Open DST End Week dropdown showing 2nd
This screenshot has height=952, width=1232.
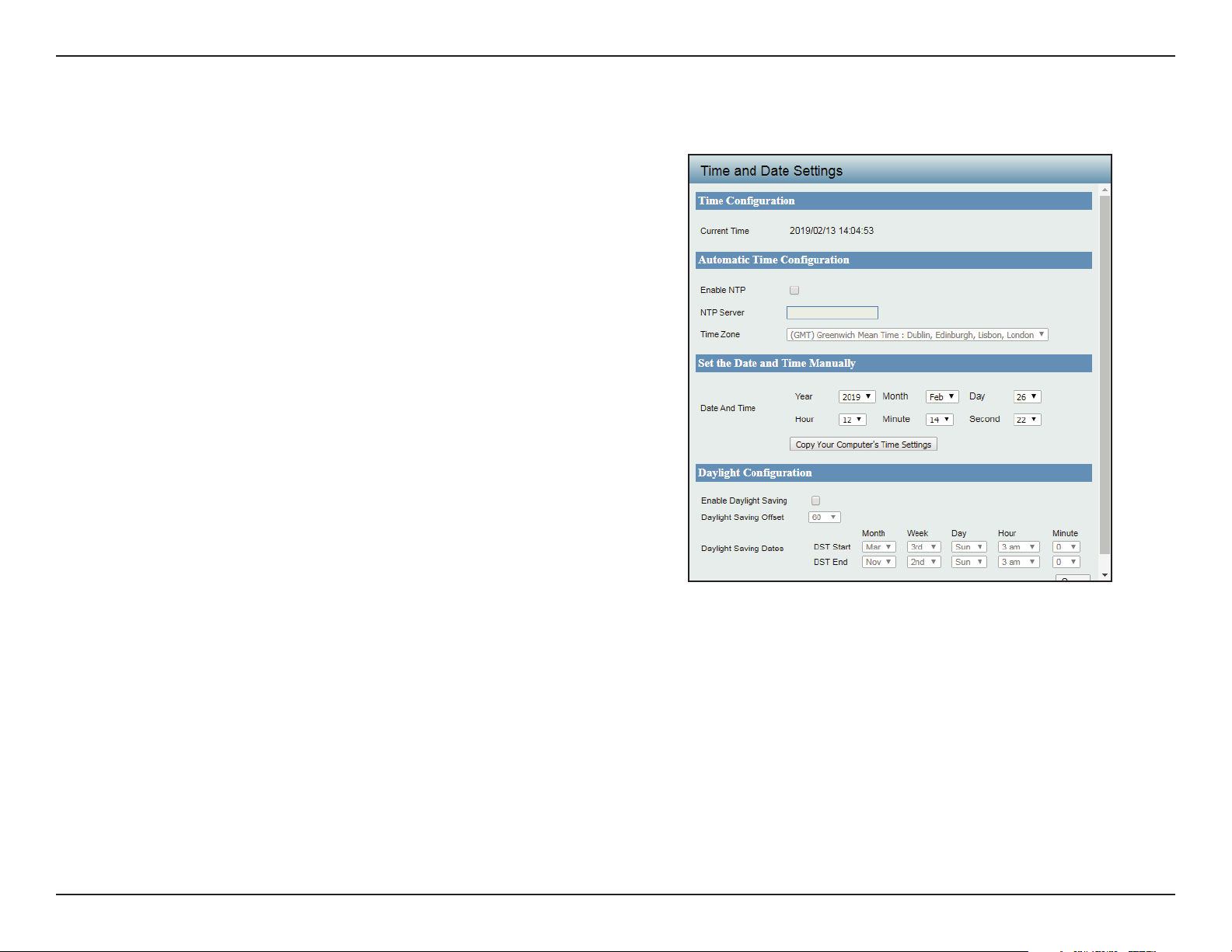pos(923,562)
